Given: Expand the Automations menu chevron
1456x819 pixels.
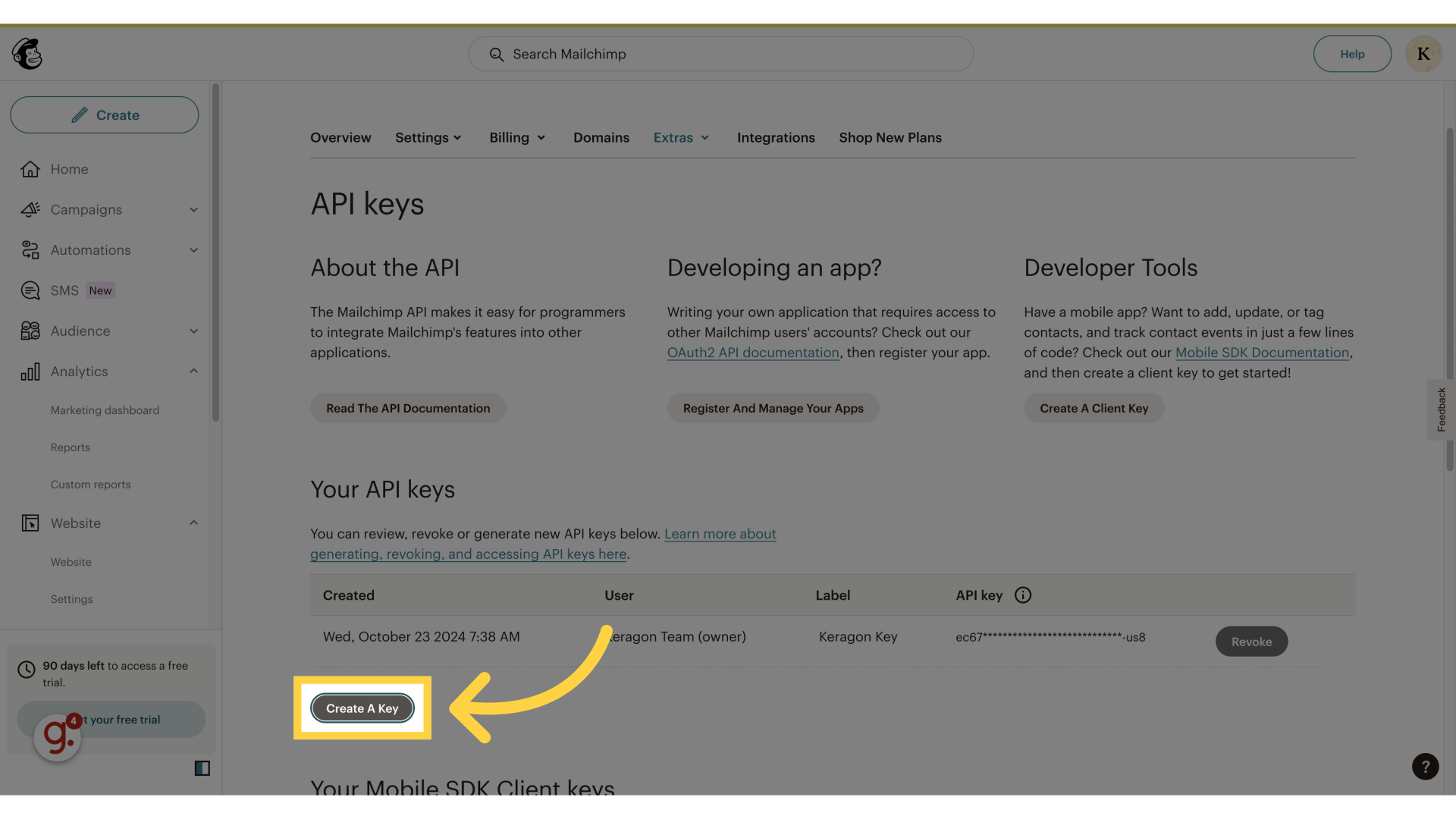Looking at the screenshot, I should pyautogui.click(x=194, y=250).
